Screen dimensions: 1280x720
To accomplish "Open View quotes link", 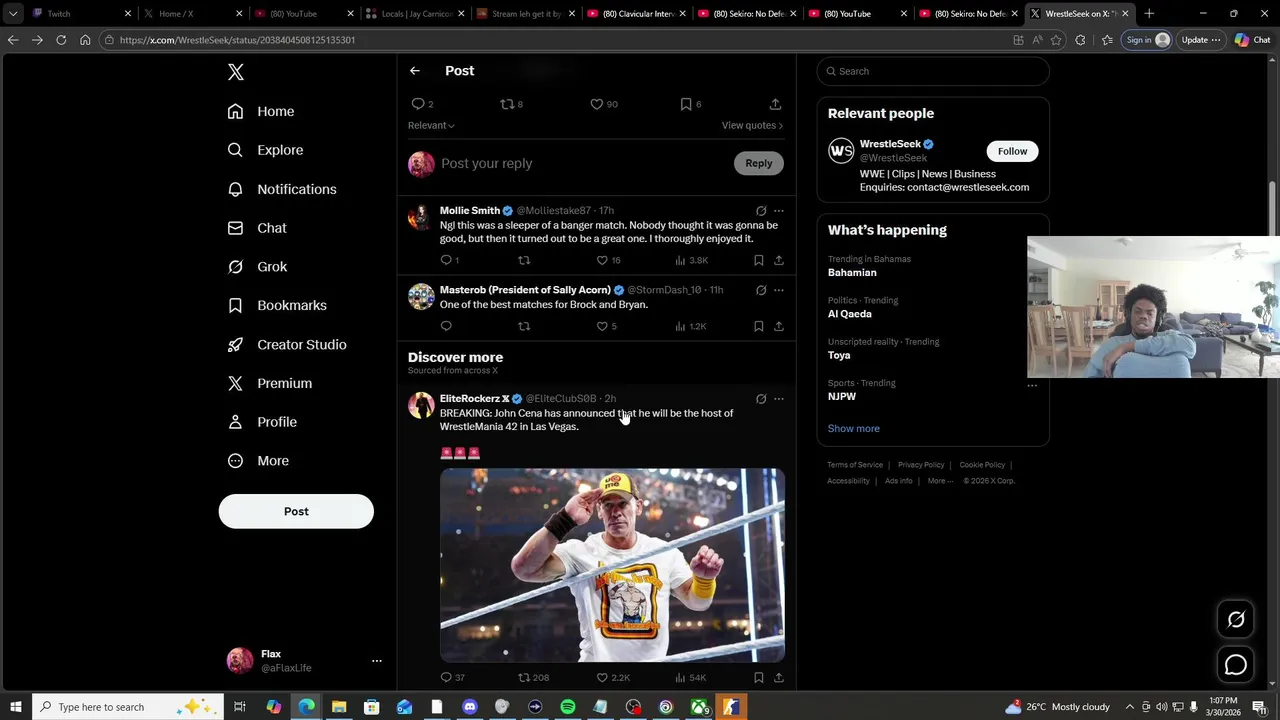I will coord(752,125).
